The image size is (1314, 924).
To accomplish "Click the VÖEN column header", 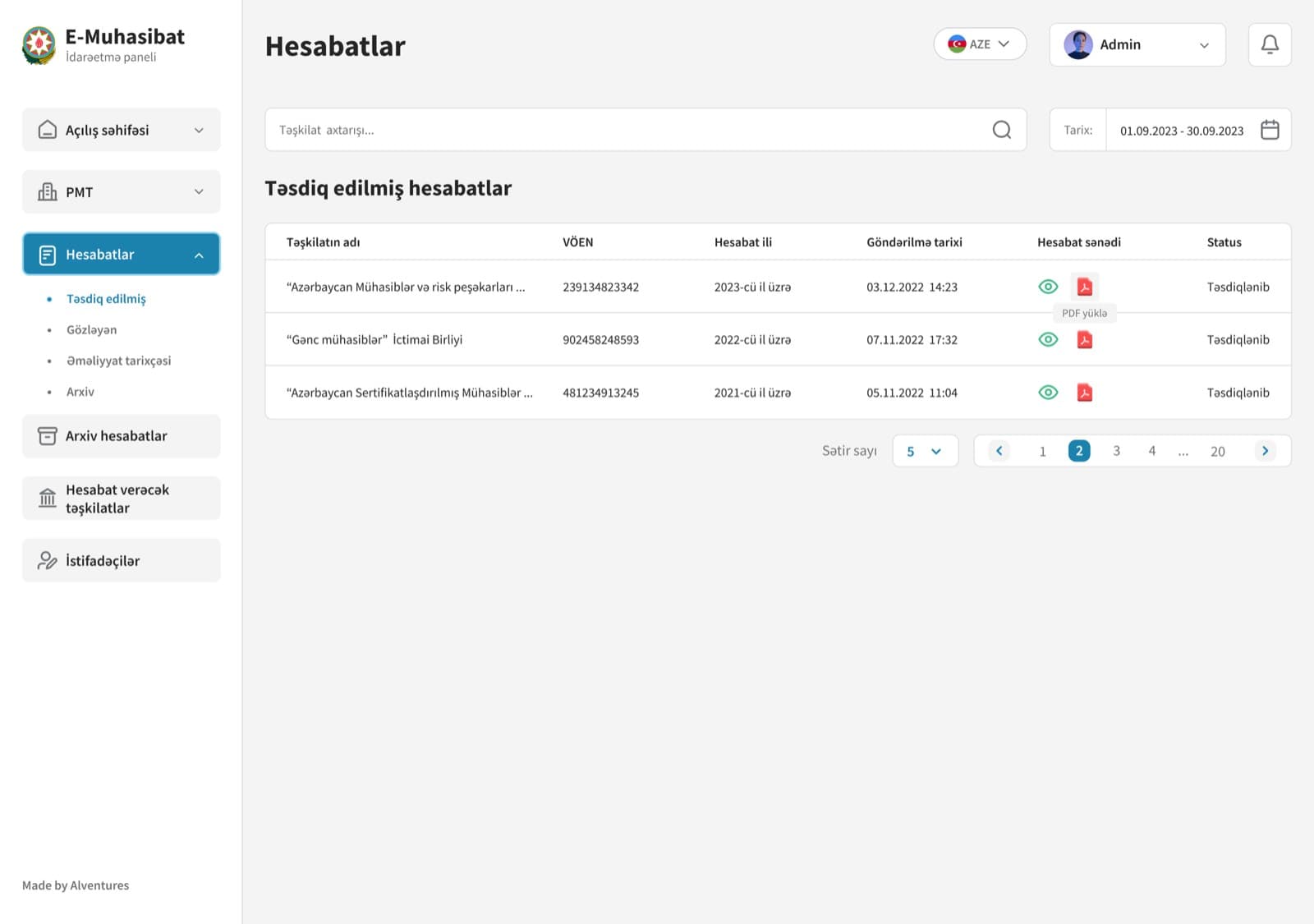I will pyautogui.click(x=577, y=242).
